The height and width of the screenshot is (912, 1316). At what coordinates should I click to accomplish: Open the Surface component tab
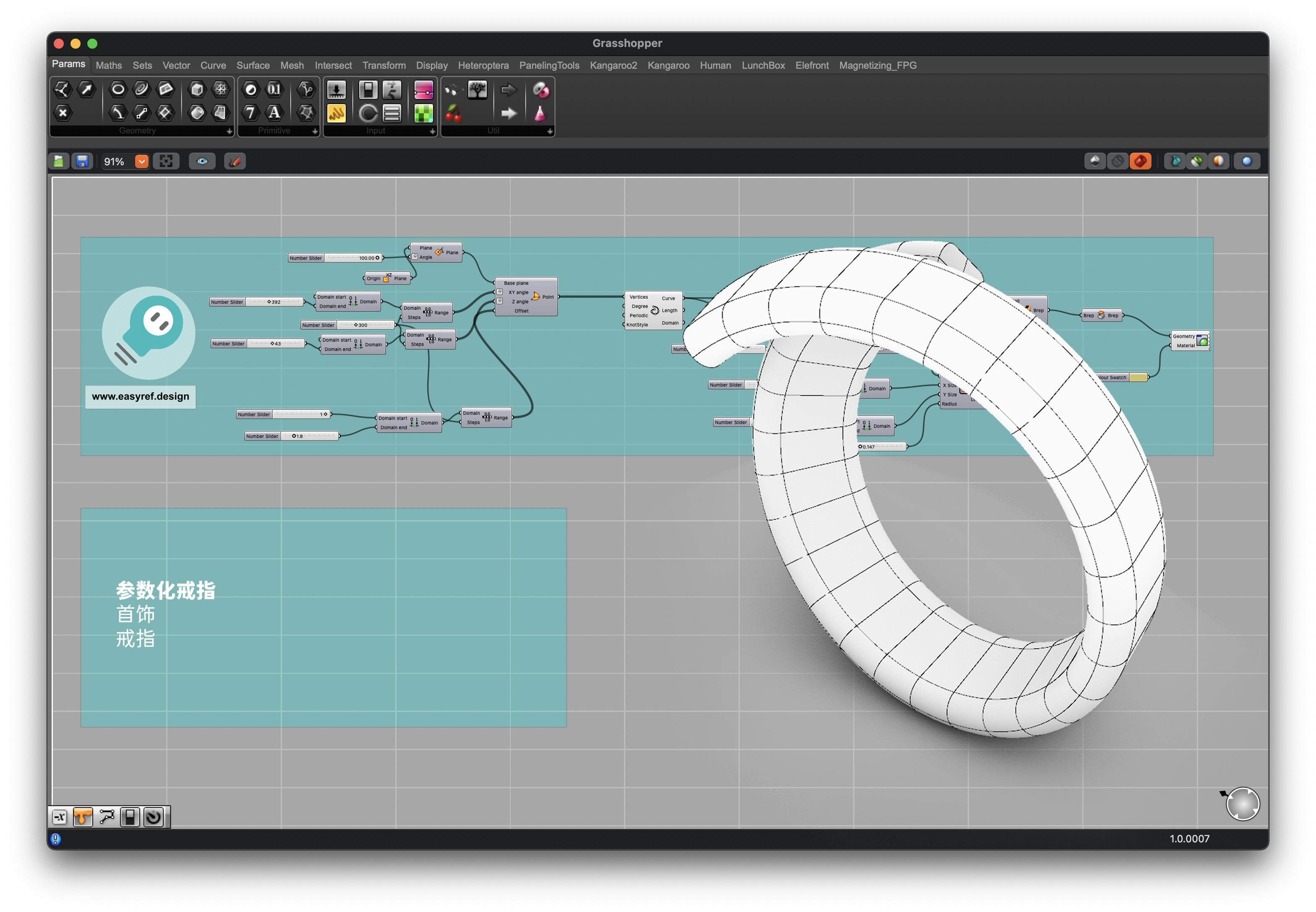[253, 65]
